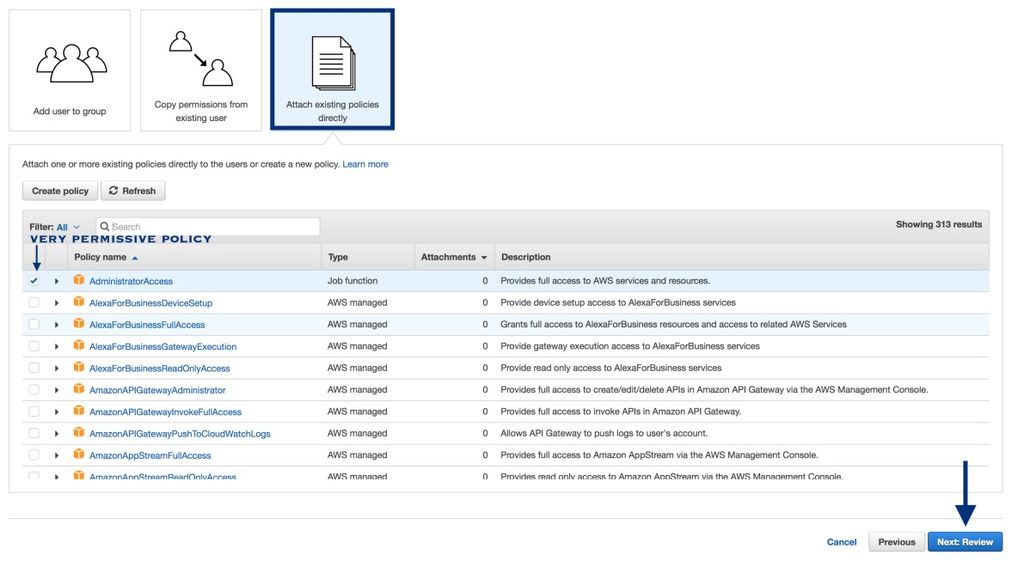Click 'Provides full access to AWS services' description
The width and height of the screenshot is (1024, 567).
tap(605, 281)
